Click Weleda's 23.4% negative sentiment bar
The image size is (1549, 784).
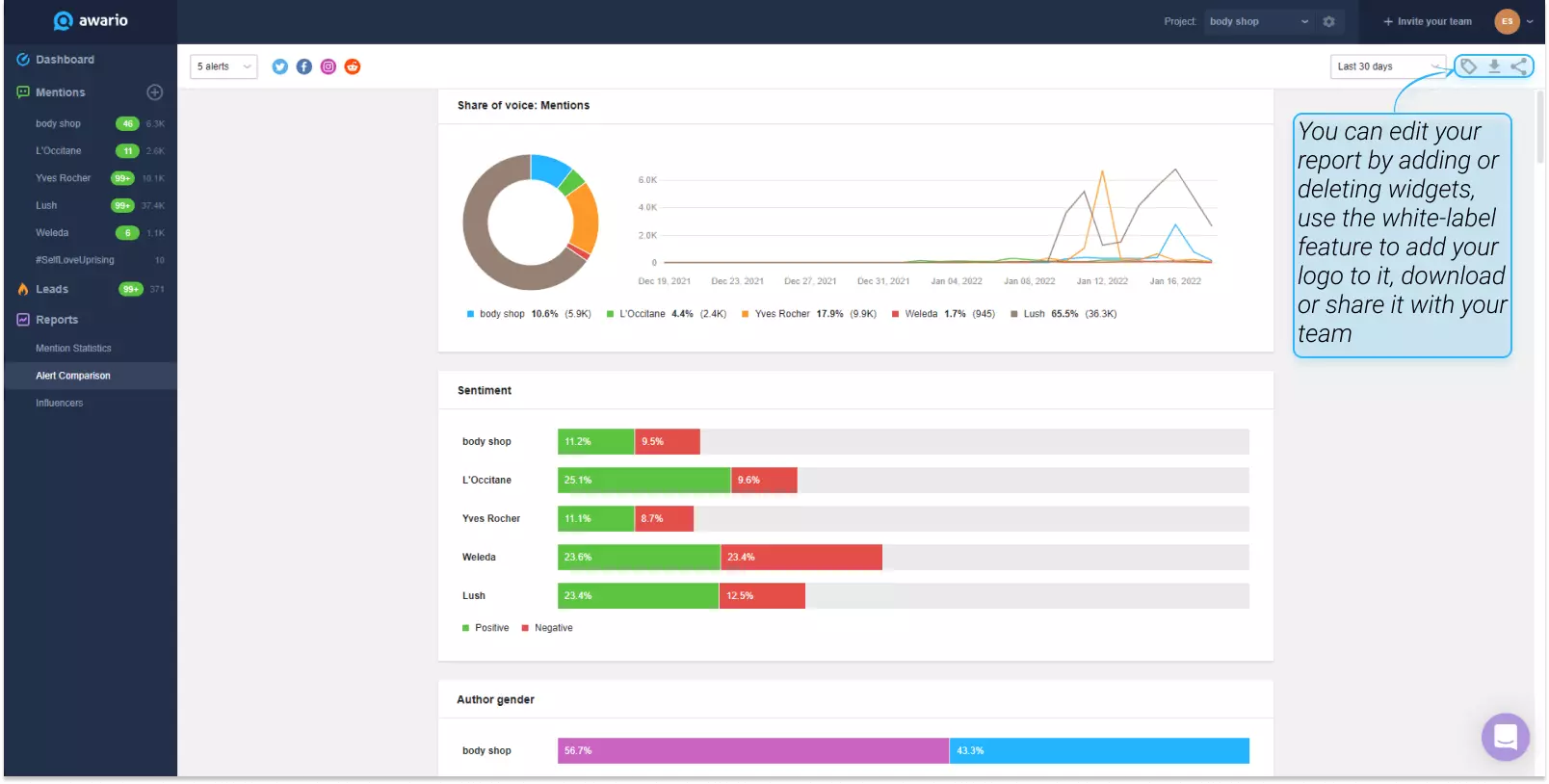pos(801,557)
